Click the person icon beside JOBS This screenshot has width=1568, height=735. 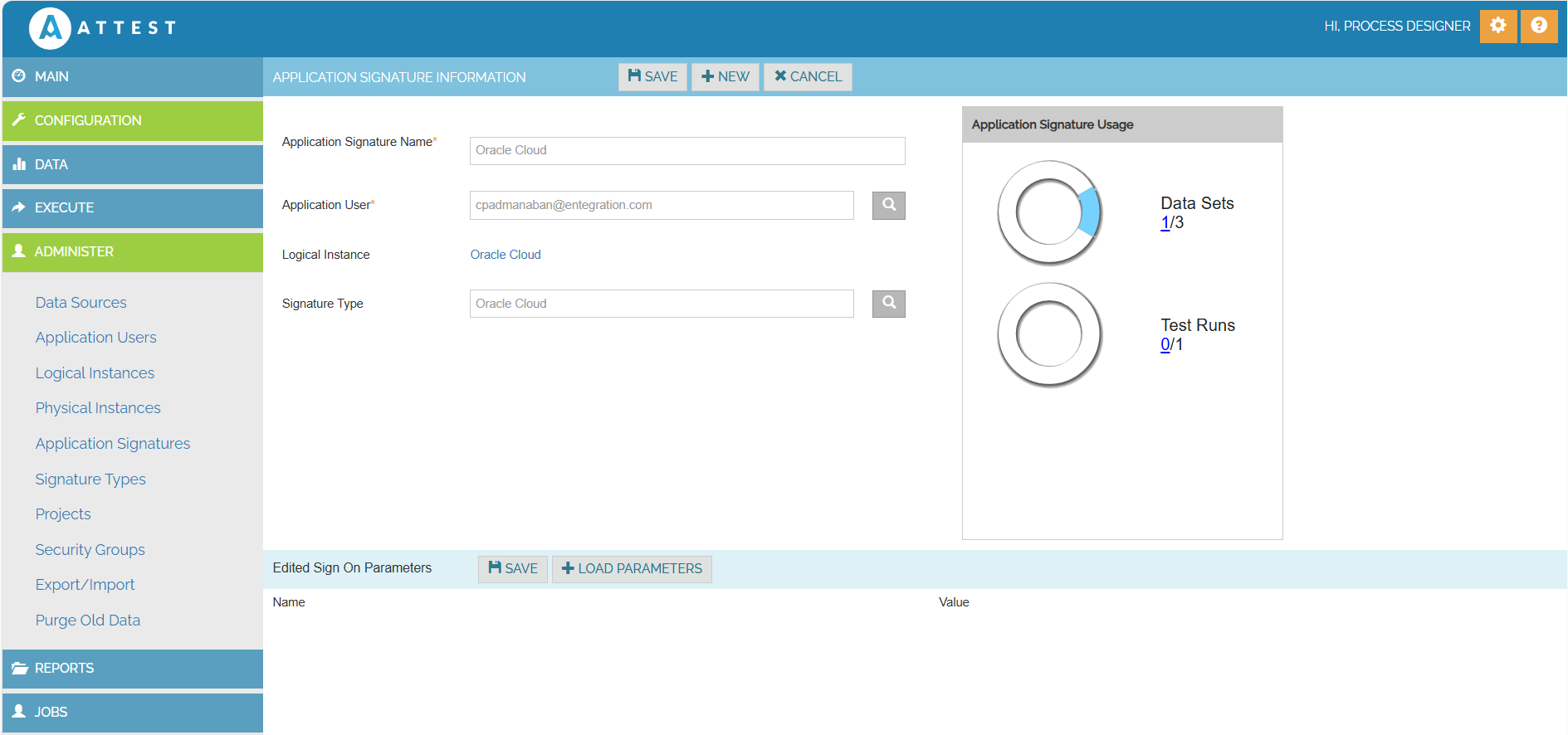tap(19, 711)
